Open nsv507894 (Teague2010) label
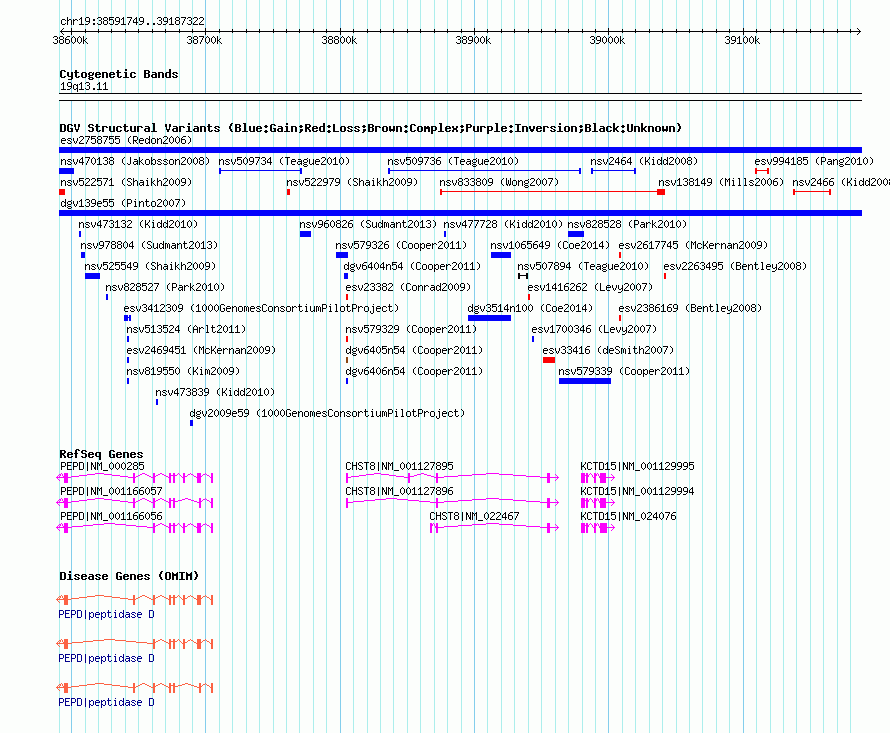The image size is (890, 733). click(583, 266)
